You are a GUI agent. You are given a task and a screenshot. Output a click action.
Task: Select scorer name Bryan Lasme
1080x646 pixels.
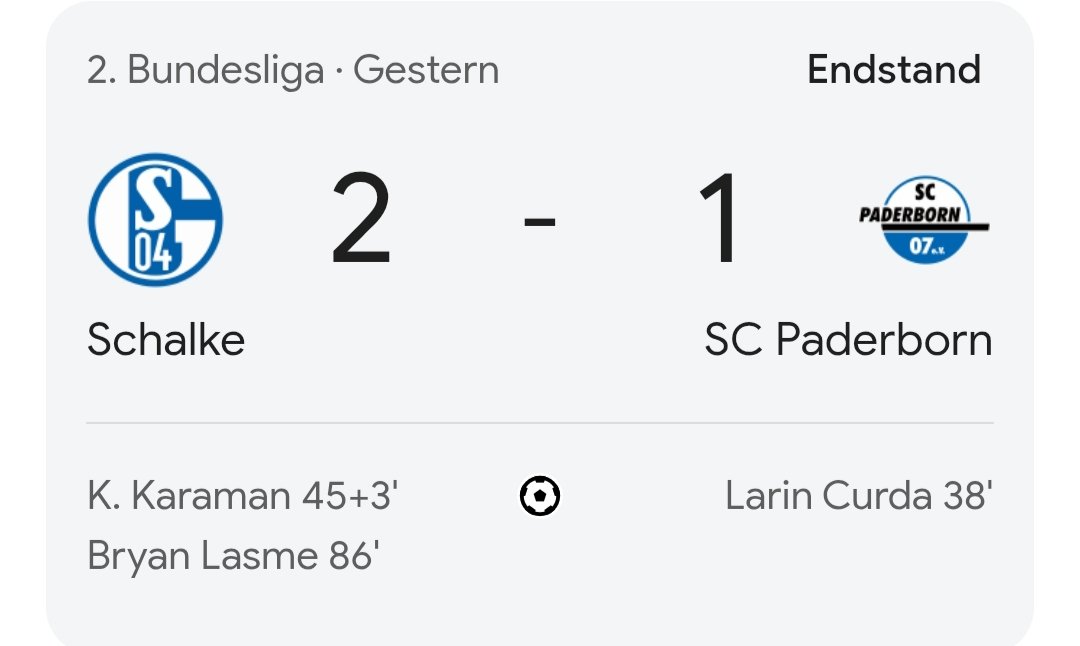coord(202,556)
